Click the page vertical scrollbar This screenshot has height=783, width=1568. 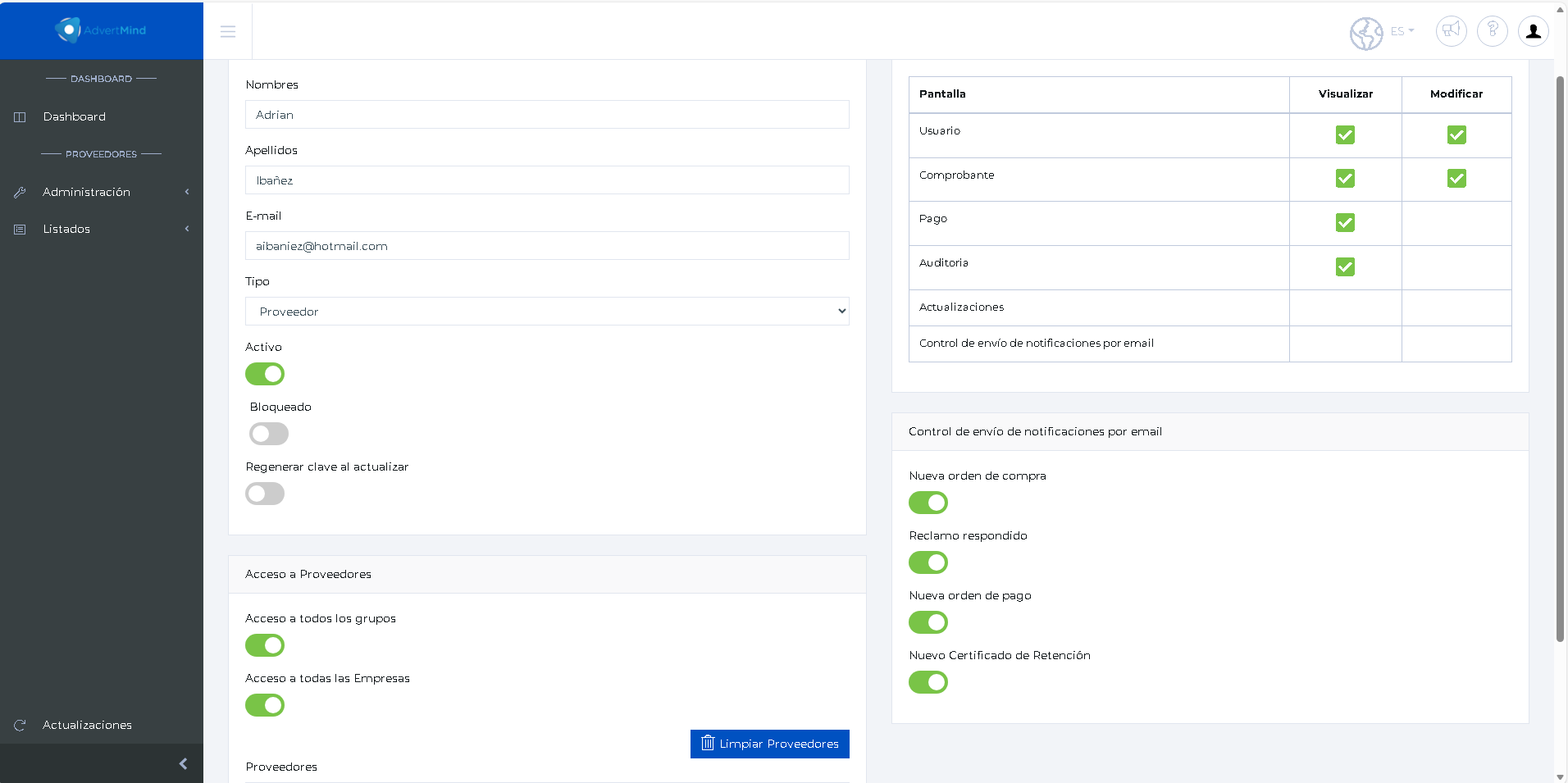tap(1560, 359)
